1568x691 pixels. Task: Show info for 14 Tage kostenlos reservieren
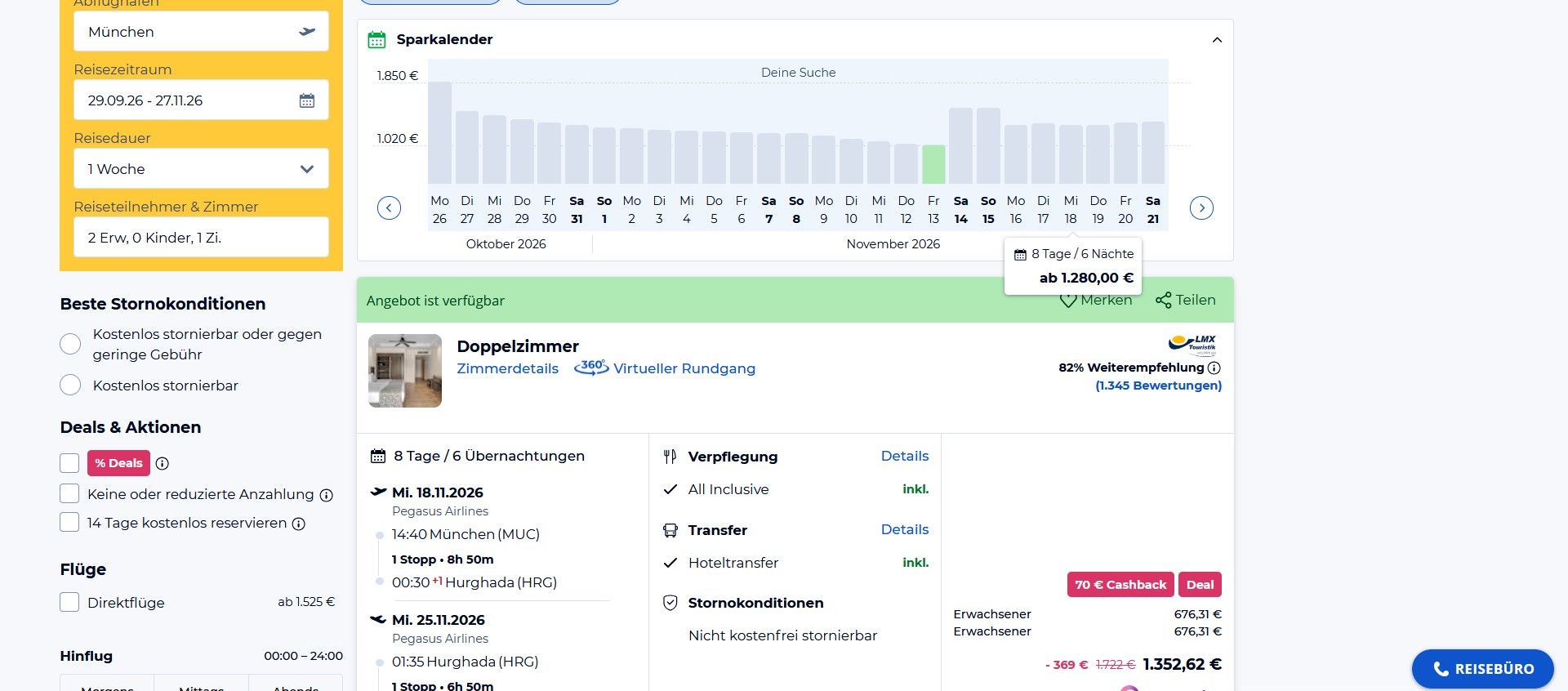pos(299,524)
